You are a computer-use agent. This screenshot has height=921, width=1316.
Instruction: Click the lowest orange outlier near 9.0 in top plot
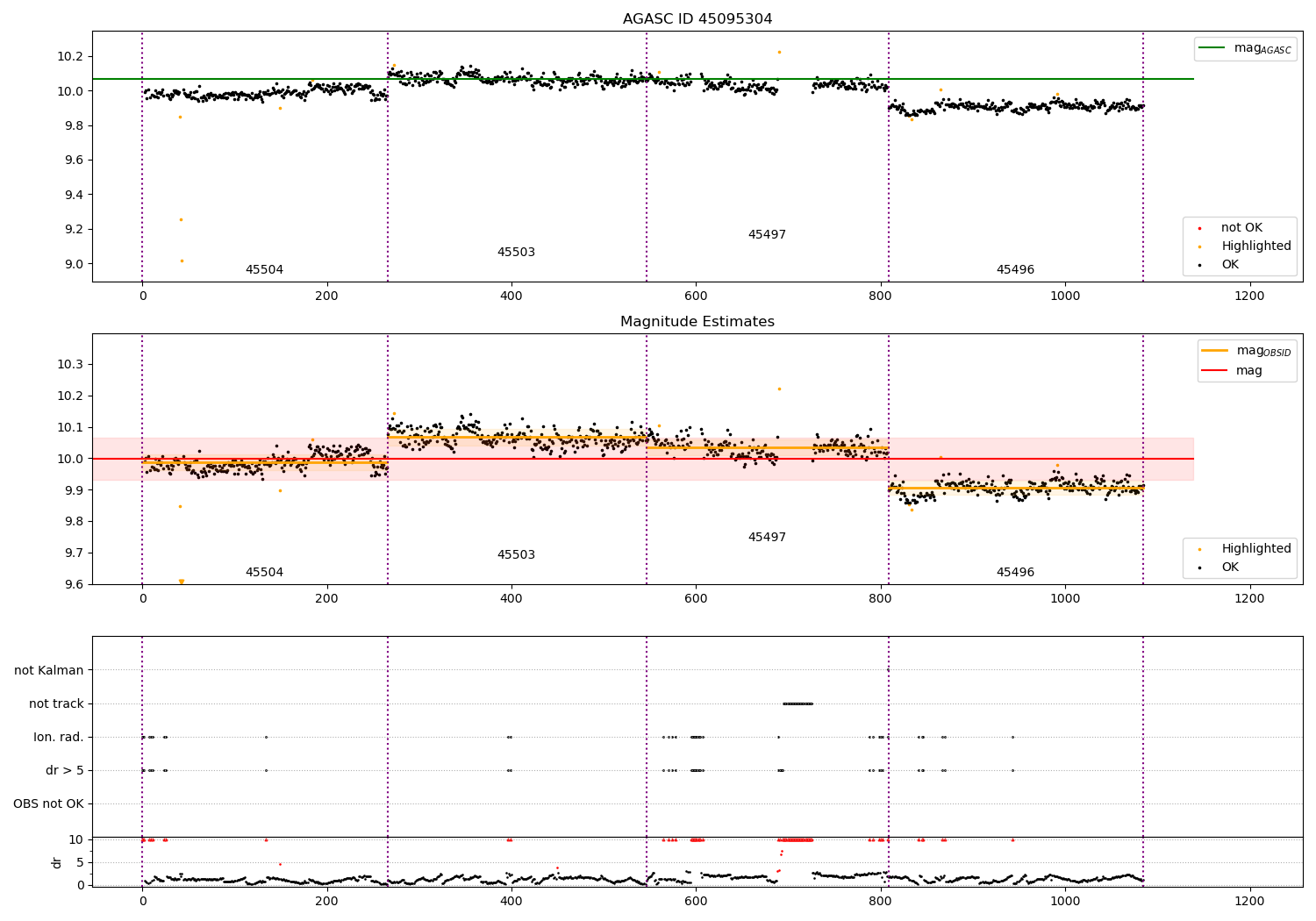(x=182, y=261)
